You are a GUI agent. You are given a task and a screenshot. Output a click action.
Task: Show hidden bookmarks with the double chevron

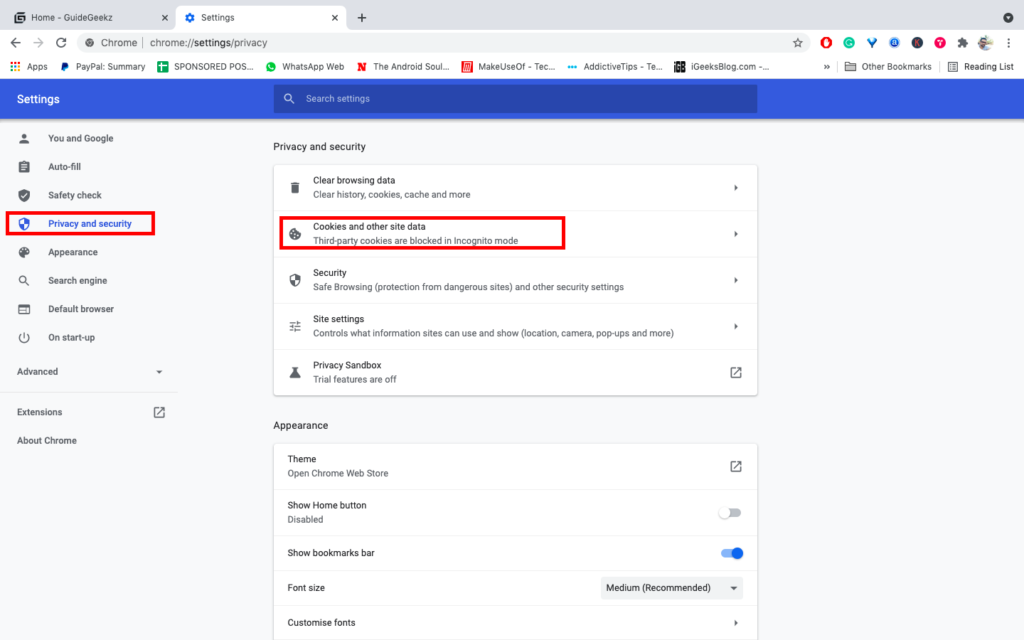(827, 67)
